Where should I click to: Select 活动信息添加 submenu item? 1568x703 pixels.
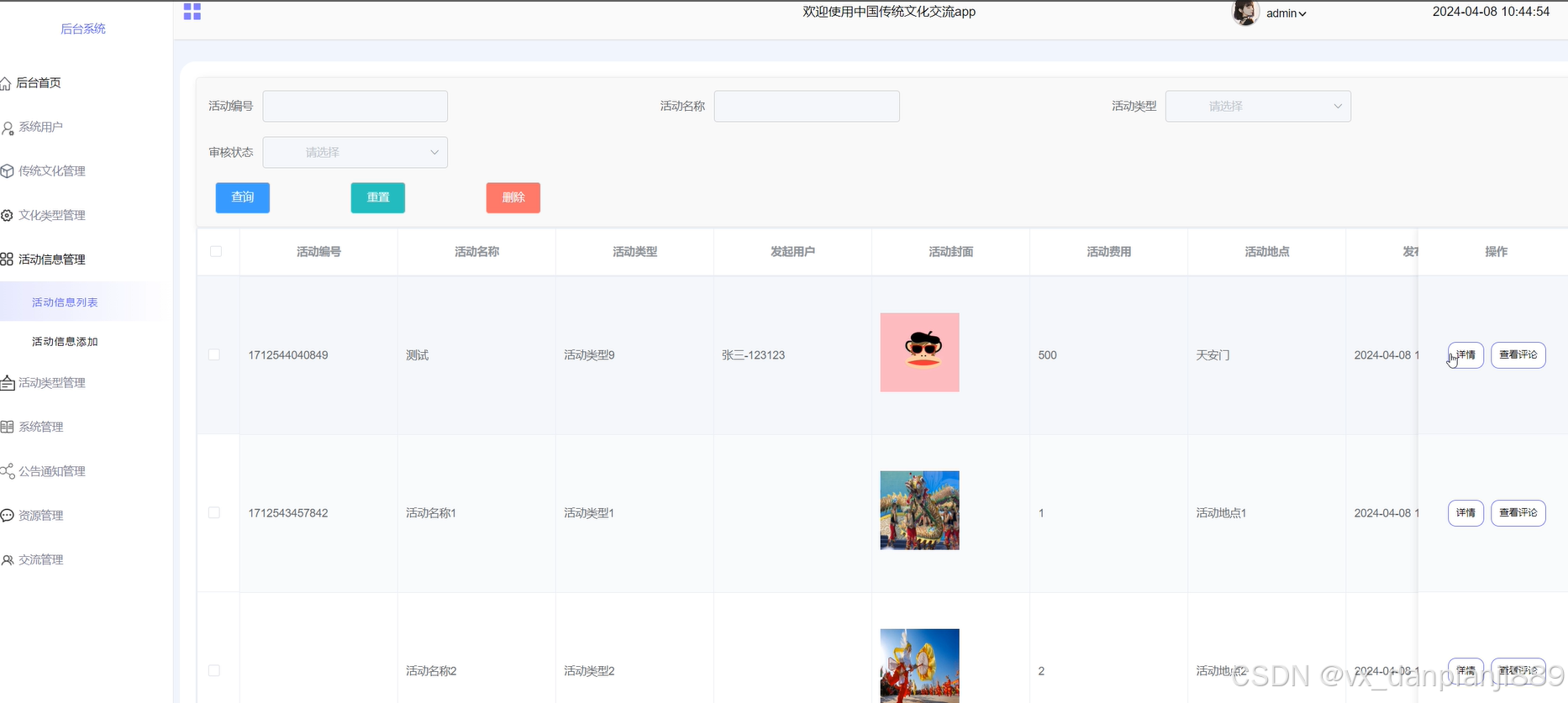pos(65,342)
